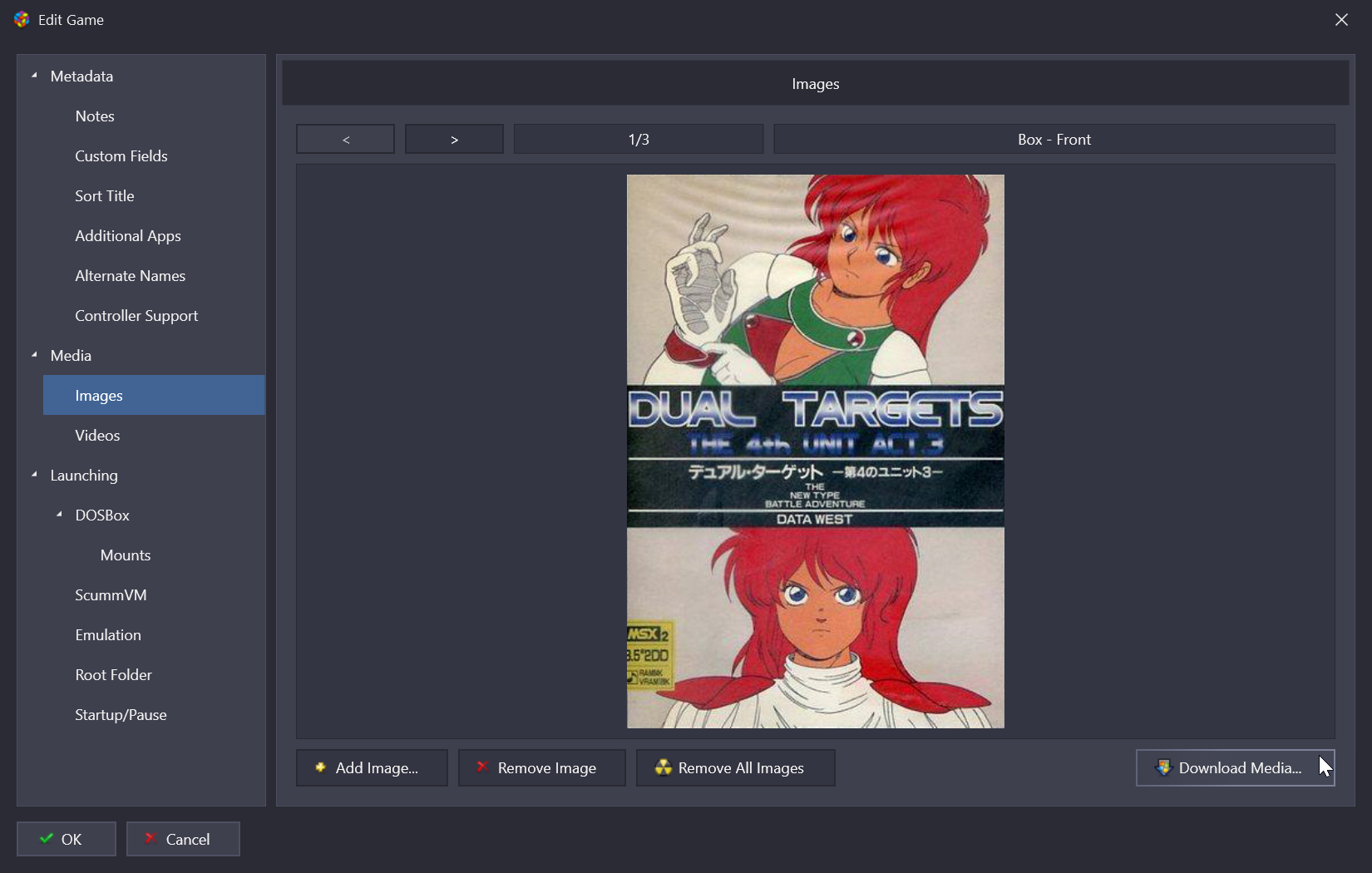Go to Root Folder settings
The height and width of the screenshot is (873, 1372).
coord(114,675)
